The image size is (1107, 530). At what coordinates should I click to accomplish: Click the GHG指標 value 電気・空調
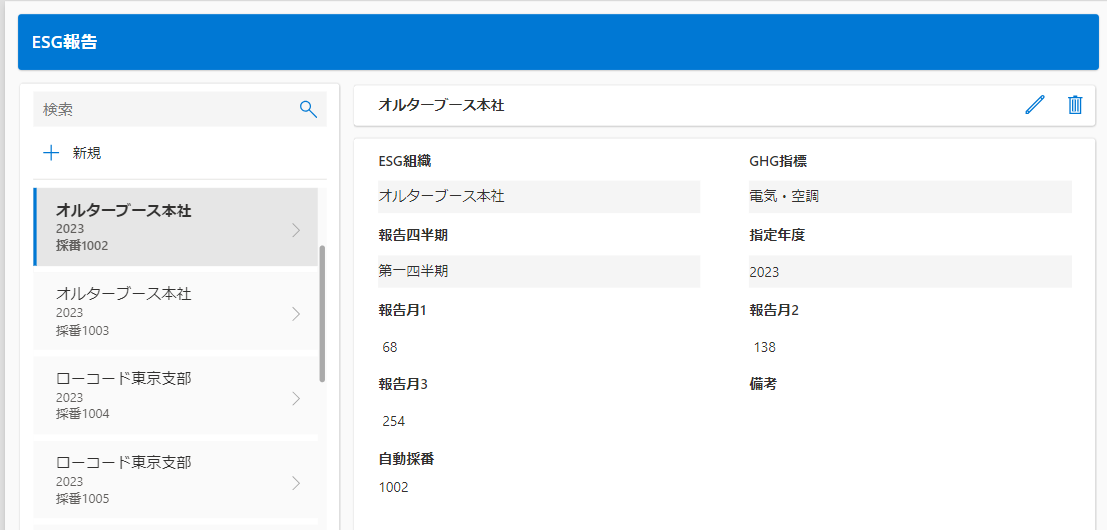[x=911, y=196]
